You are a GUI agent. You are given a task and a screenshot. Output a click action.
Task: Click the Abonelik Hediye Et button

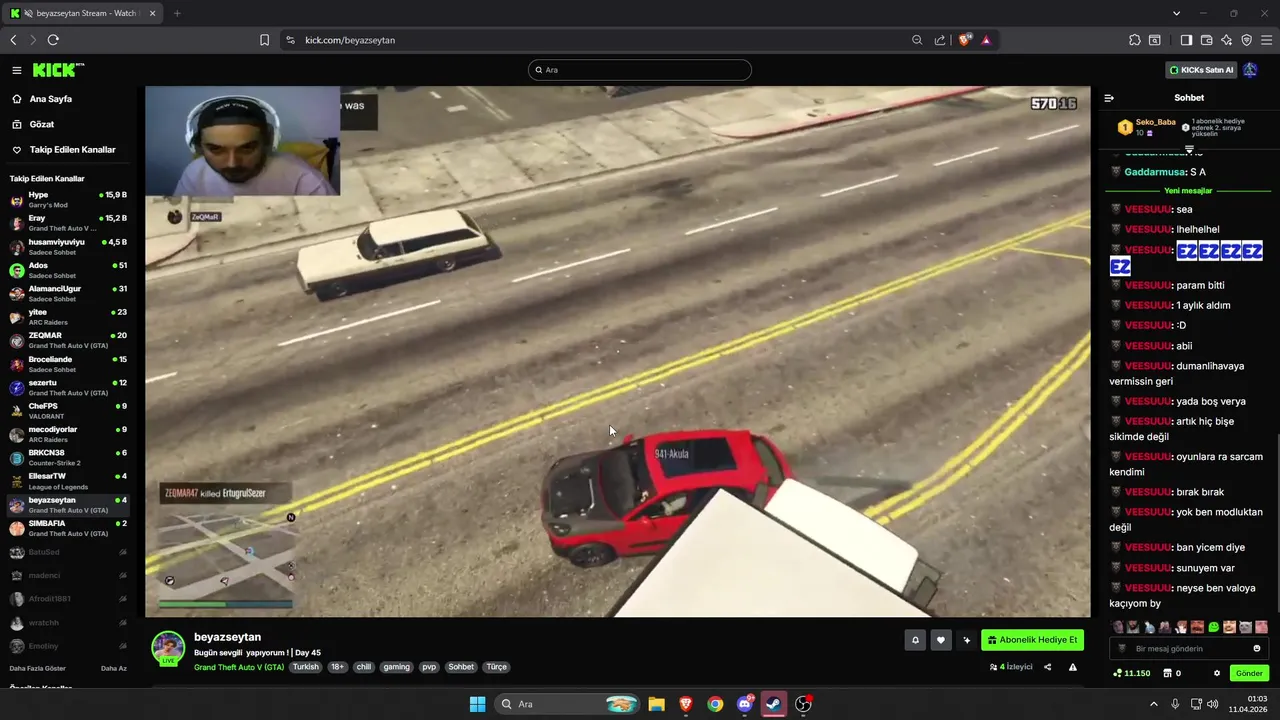pyautogui.click(x=1032, y=640)
